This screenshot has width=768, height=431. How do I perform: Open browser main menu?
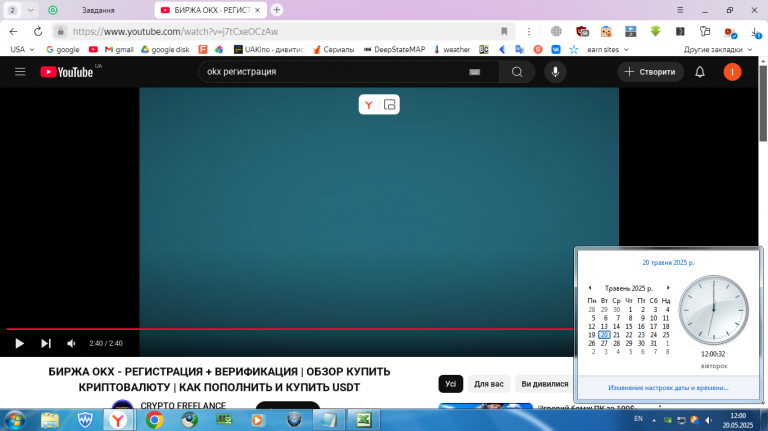coord(680,10)
